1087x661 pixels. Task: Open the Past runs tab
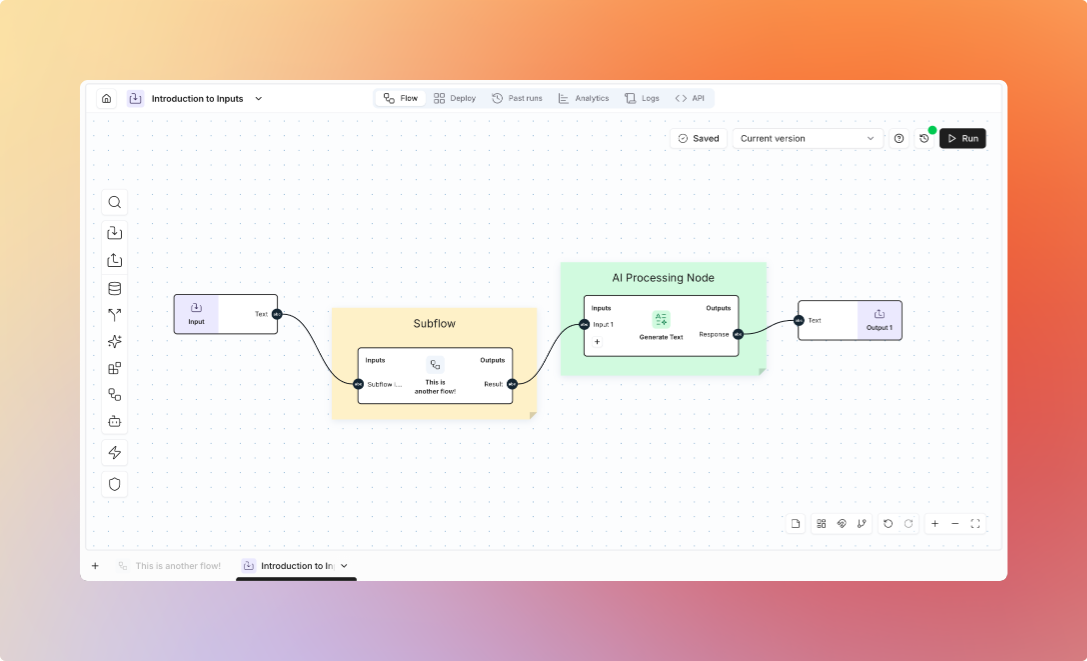pos(517,98)
